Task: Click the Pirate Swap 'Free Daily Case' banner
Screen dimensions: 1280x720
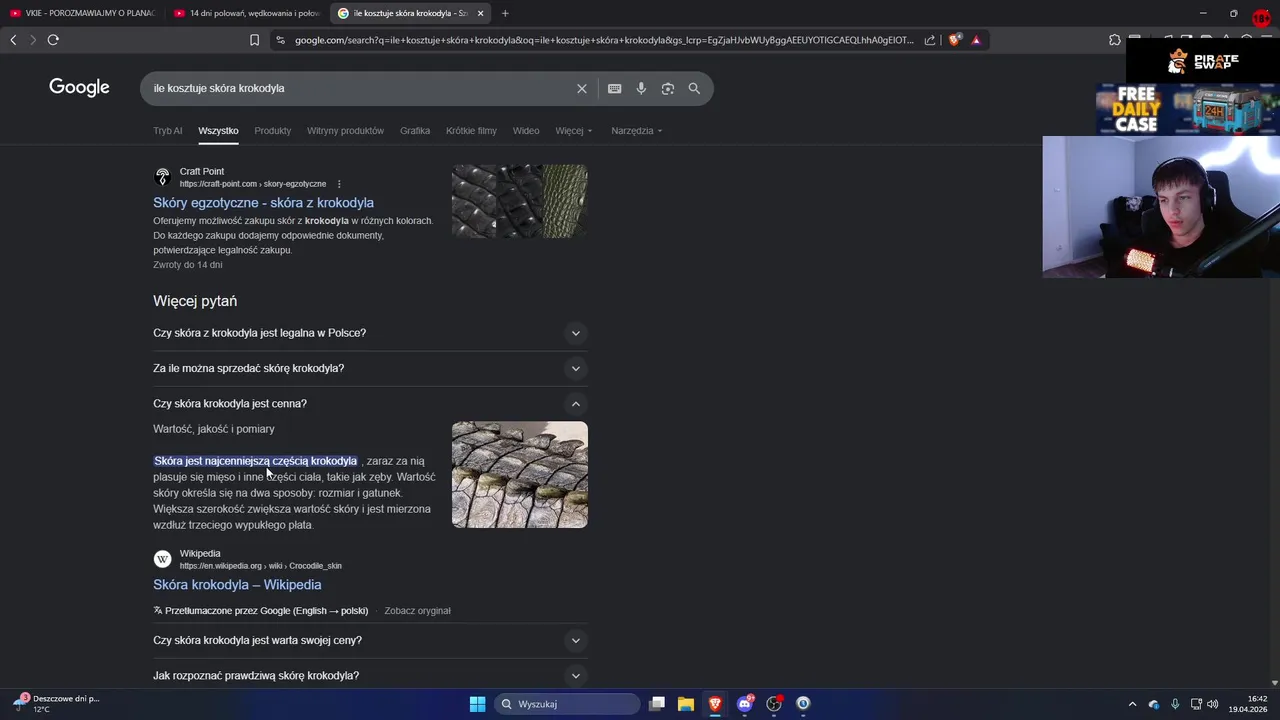Action: [x=1187, y=109]
